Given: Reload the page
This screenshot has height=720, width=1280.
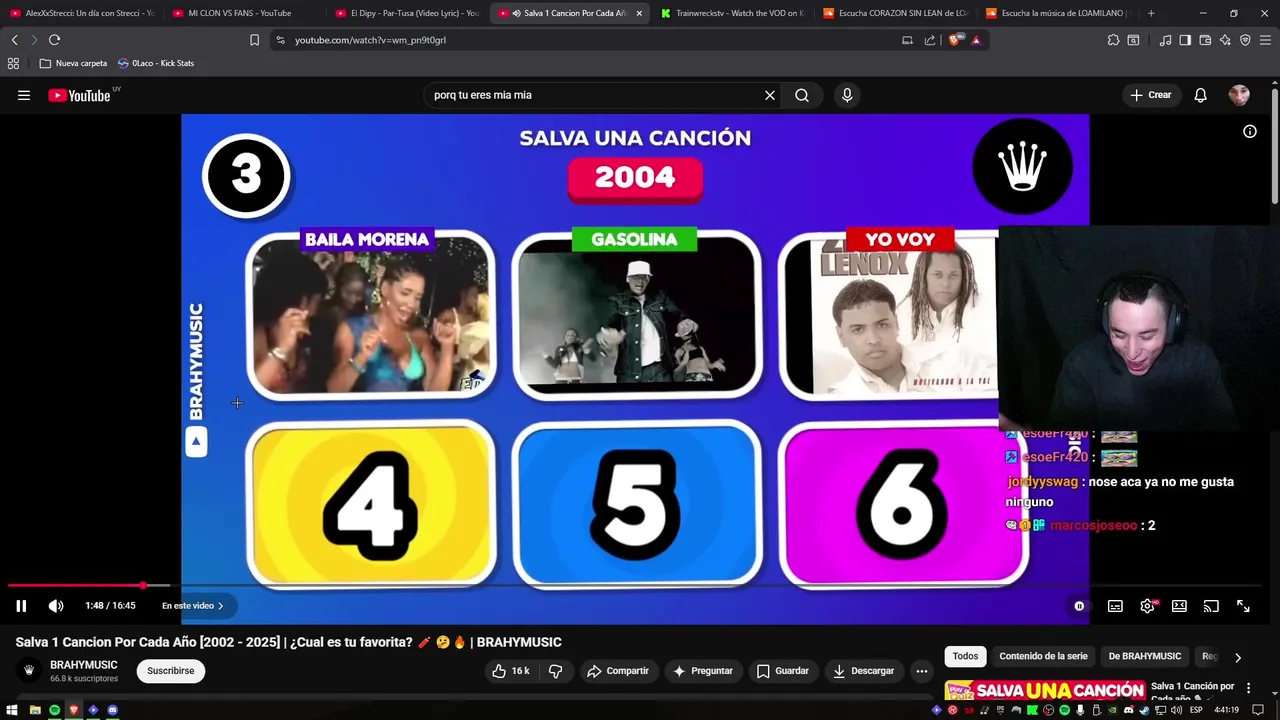Looking at the screenshot, I should click(54, 40).
